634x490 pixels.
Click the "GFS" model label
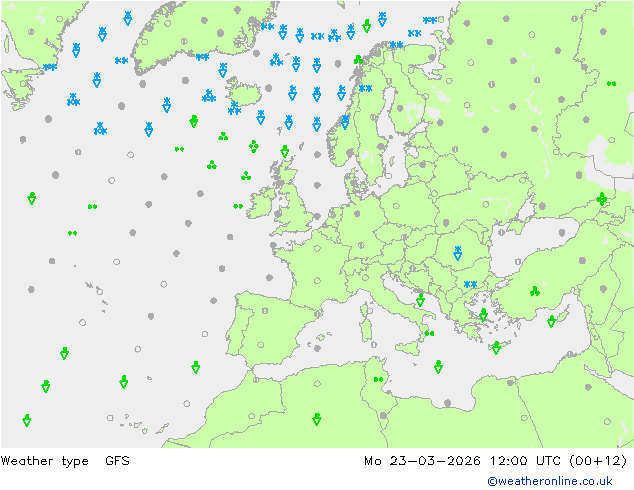117,461
